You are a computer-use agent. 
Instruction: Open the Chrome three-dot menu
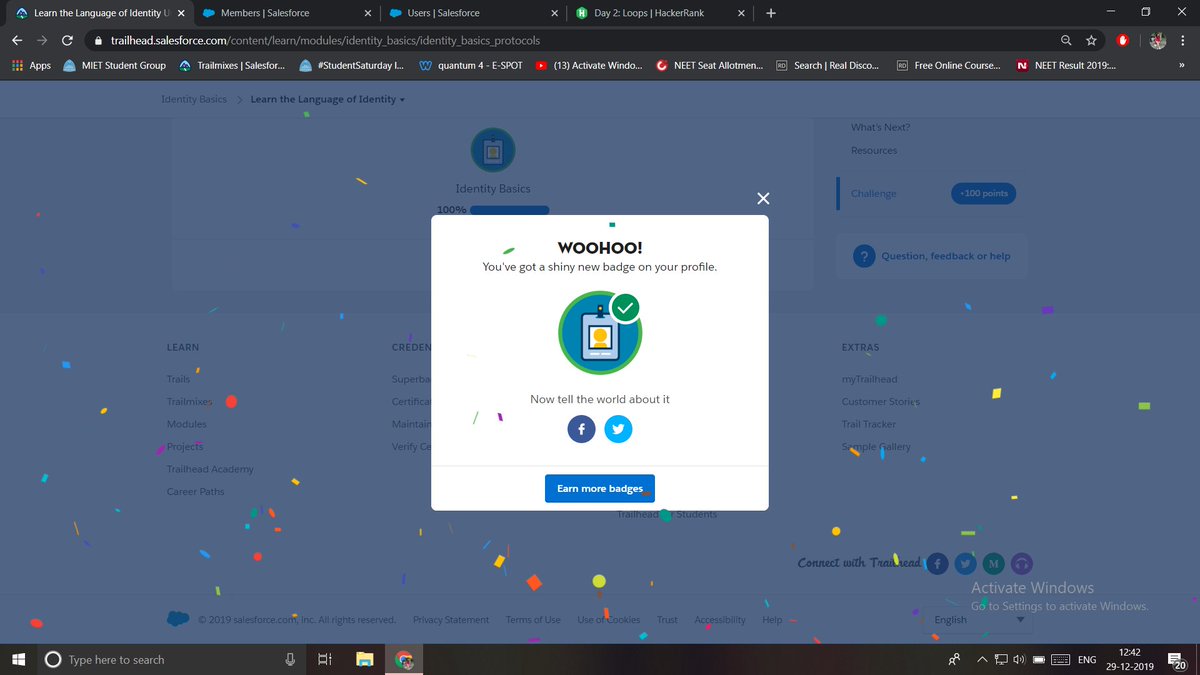[x=1184, y=41]
